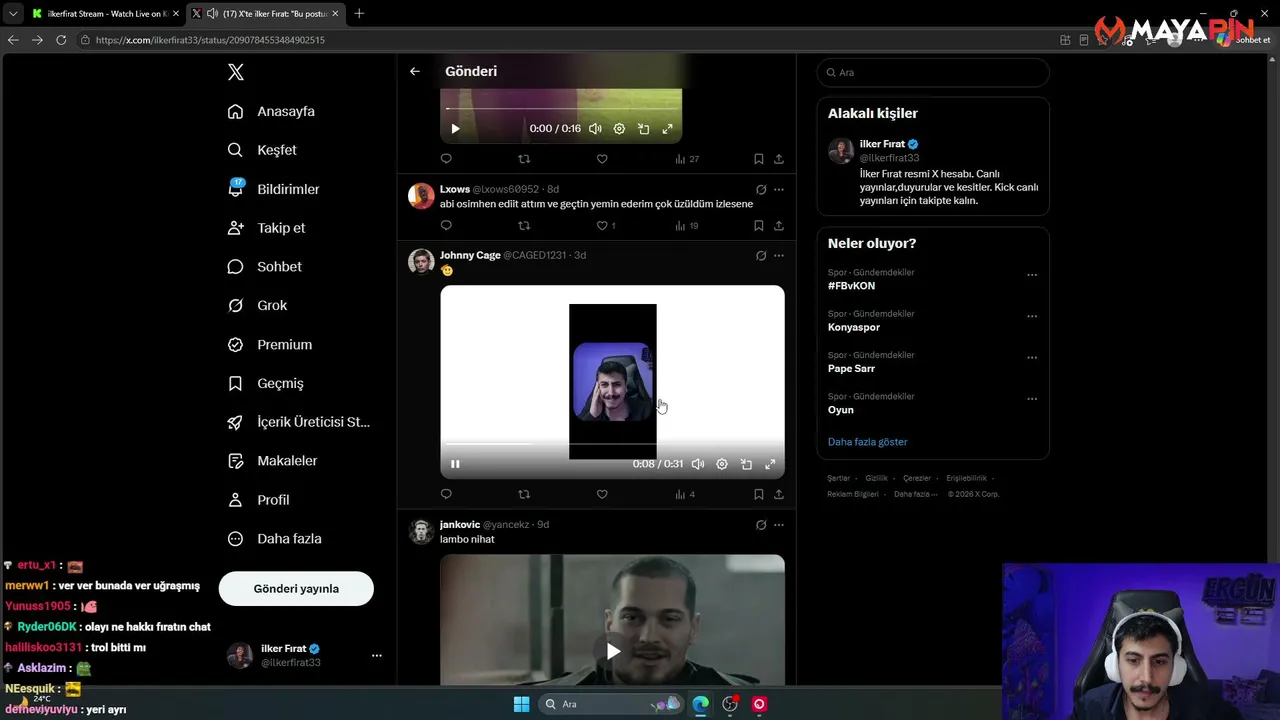Open options for Pape Sarr trend
The image size is (1280, 720).
[x=1032, y=357]
